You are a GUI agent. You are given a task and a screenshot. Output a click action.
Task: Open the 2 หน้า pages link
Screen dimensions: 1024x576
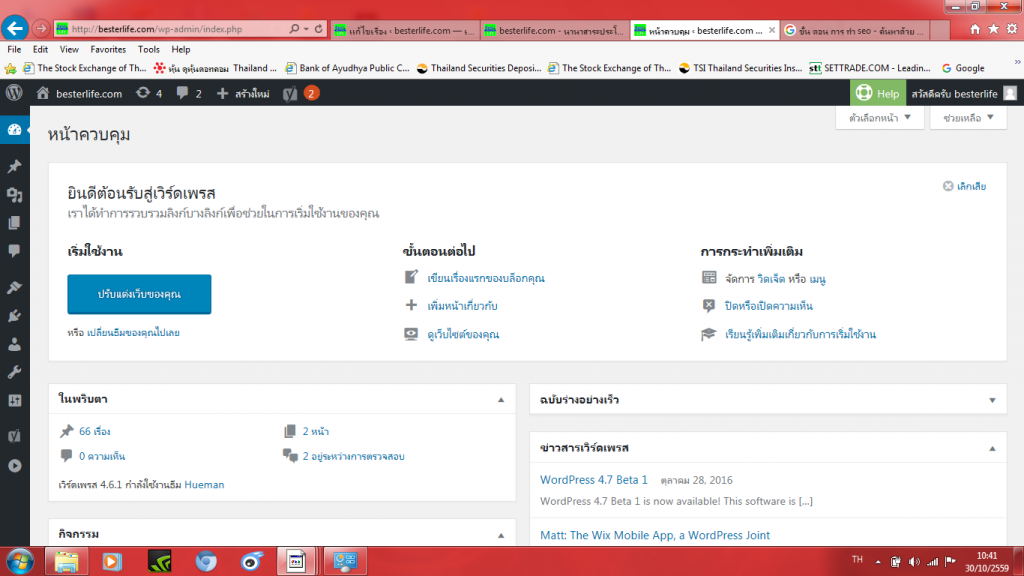point(315,432)
